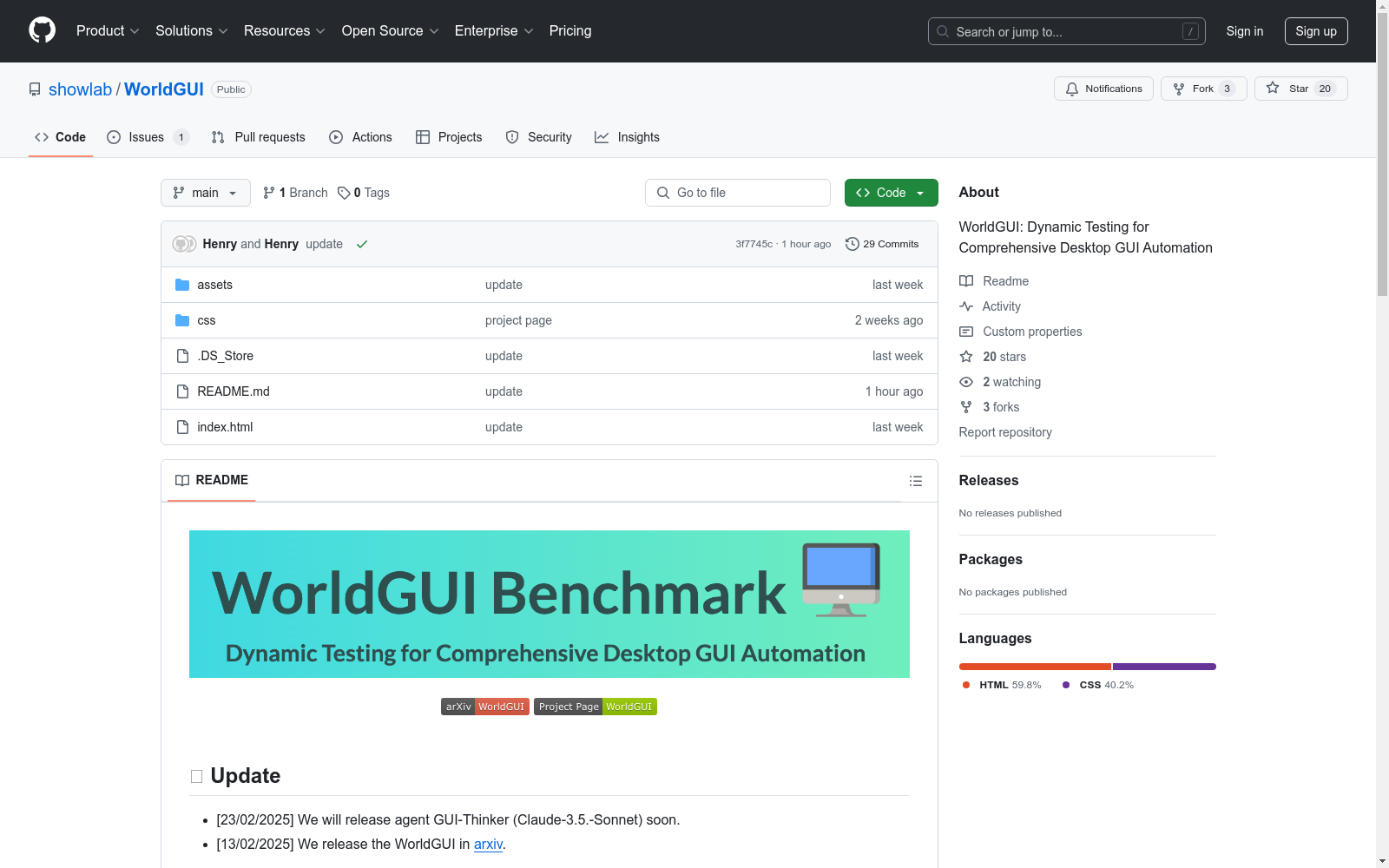The height and width of the screenshot is (868, 1389).
Task: Click the CSS language bar segment
Action: click(x=1164, y=667)
